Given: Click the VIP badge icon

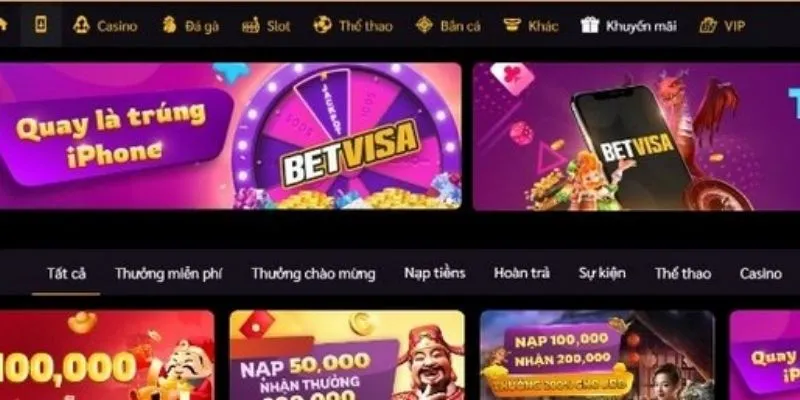Looking at the screenshot, I should point(708,25).
